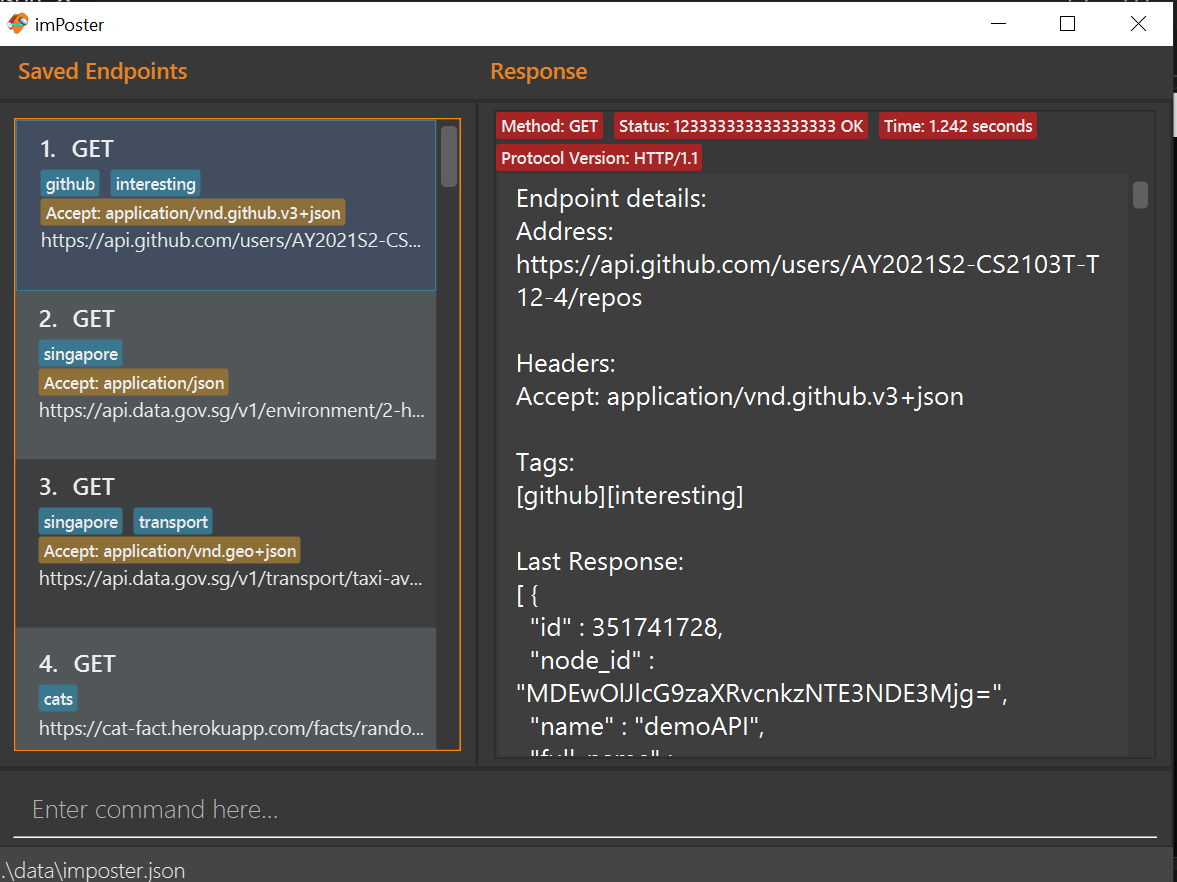Click the [github][interesting] tags text
This screenshot has width=1177, height=882.
tap(630, 495)
